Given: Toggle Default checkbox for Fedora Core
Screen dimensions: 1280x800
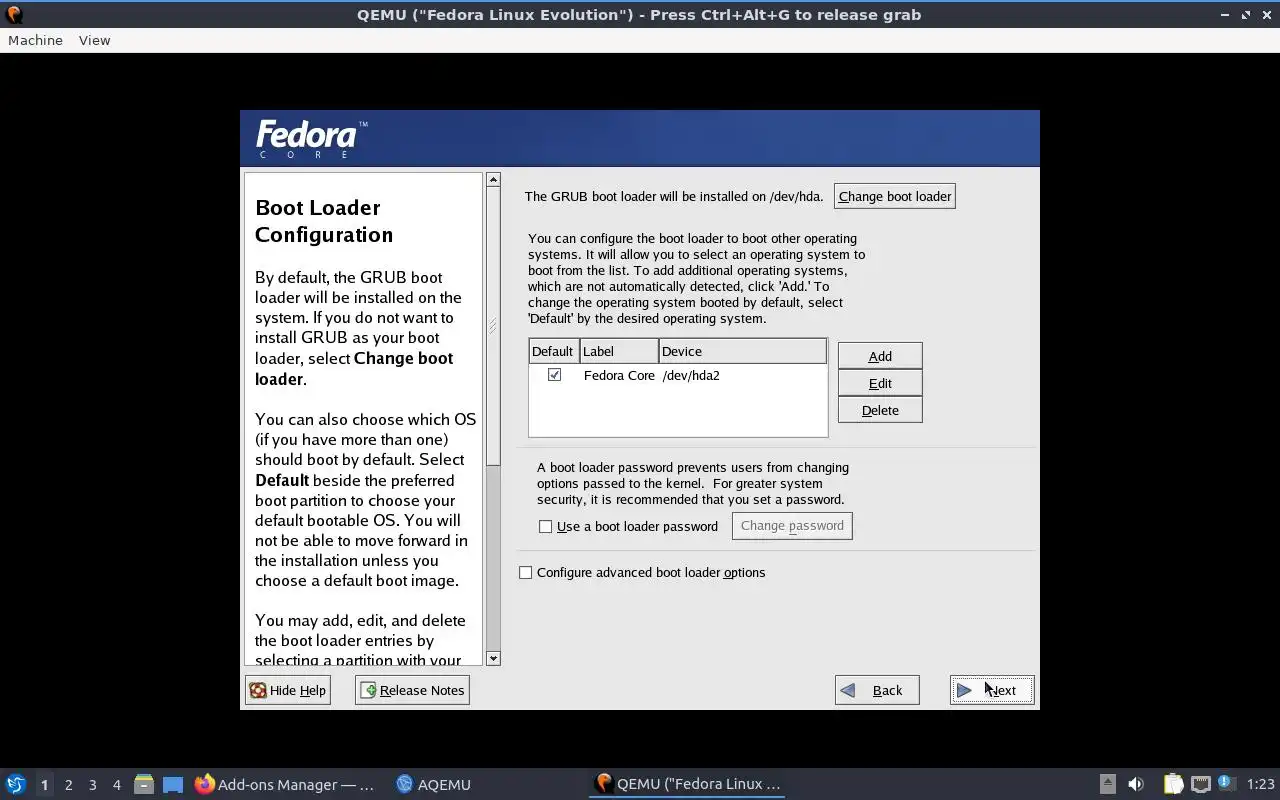Looking at the screenshot, I should 554,375.
